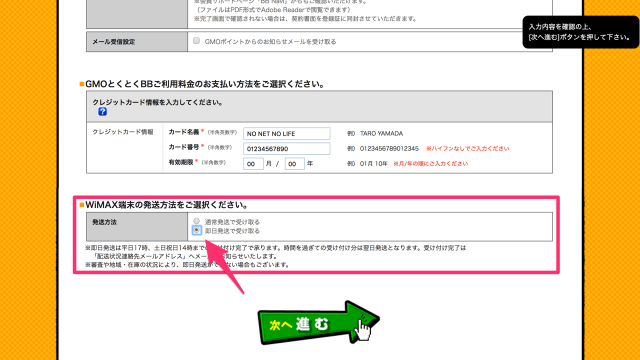Click the ※ハイフンなしでご入力ください red note
Image resolution: width=640 pixels, height=360 pixels.
467,149
